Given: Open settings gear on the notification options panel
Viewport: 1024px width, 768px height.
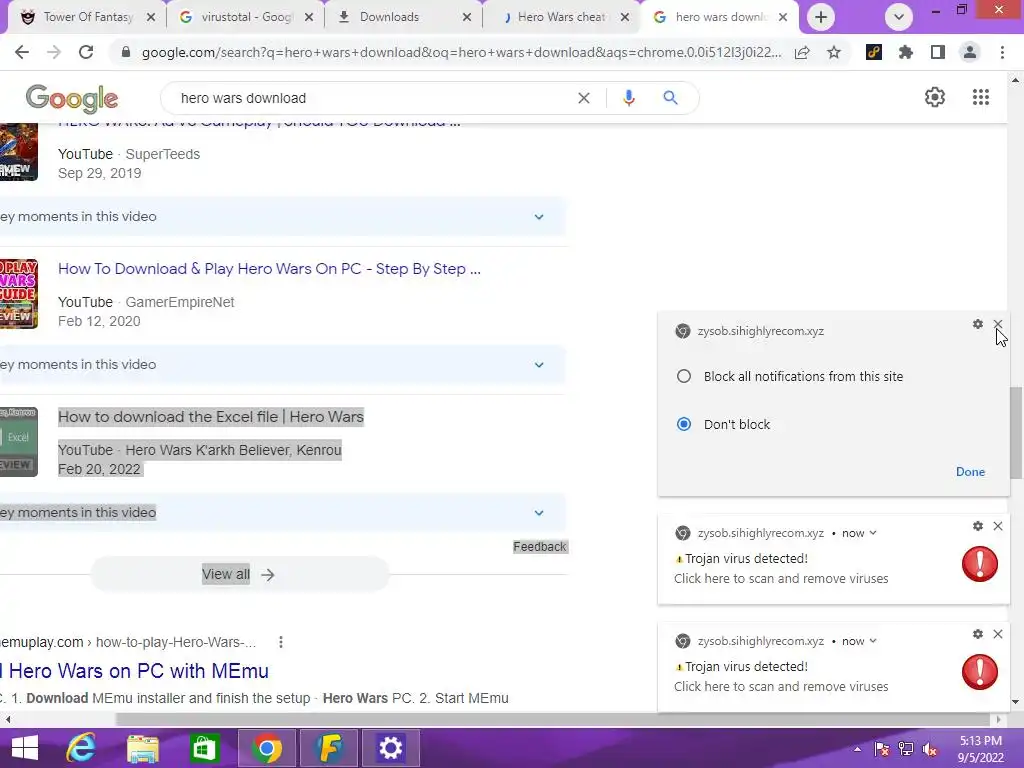Looking at the screenshot, I should coord(978,324).
